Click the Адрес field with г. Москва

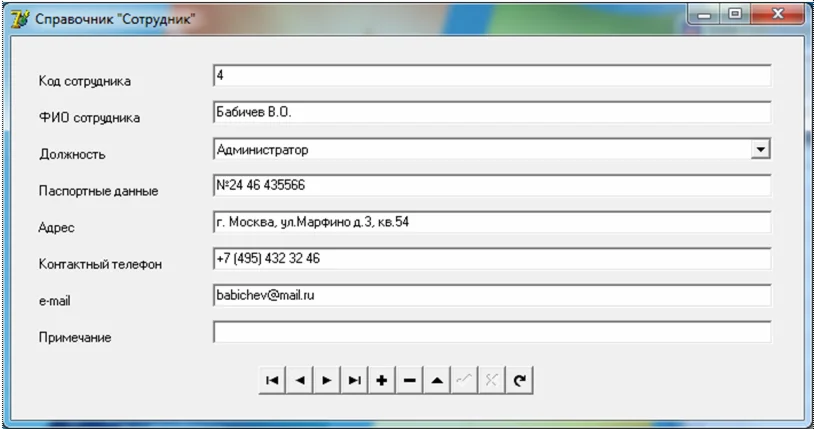point(492,223)
